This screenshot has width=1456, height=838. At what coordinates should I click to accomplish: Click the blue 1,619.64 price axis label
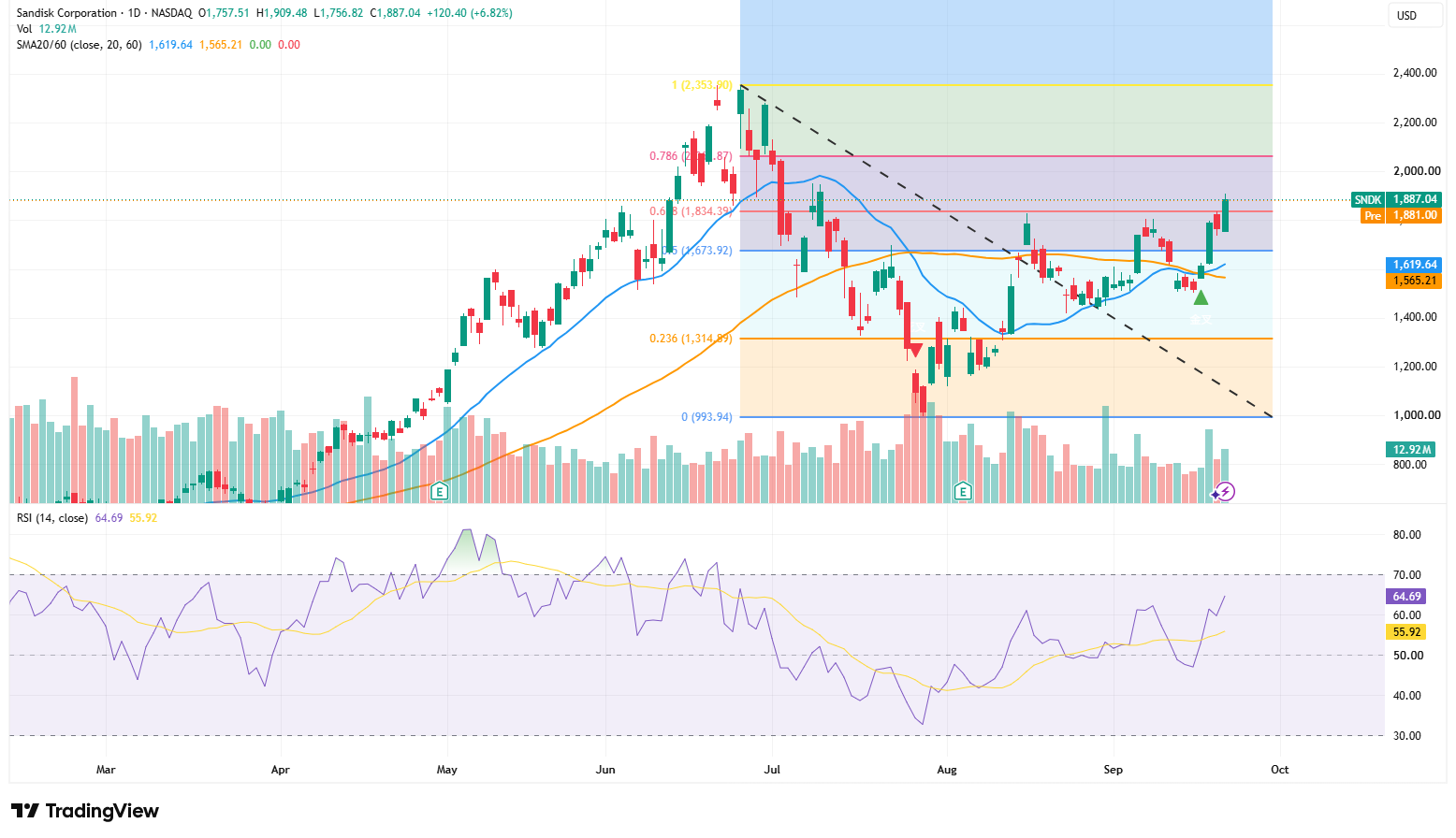[x=1414, y=265]
